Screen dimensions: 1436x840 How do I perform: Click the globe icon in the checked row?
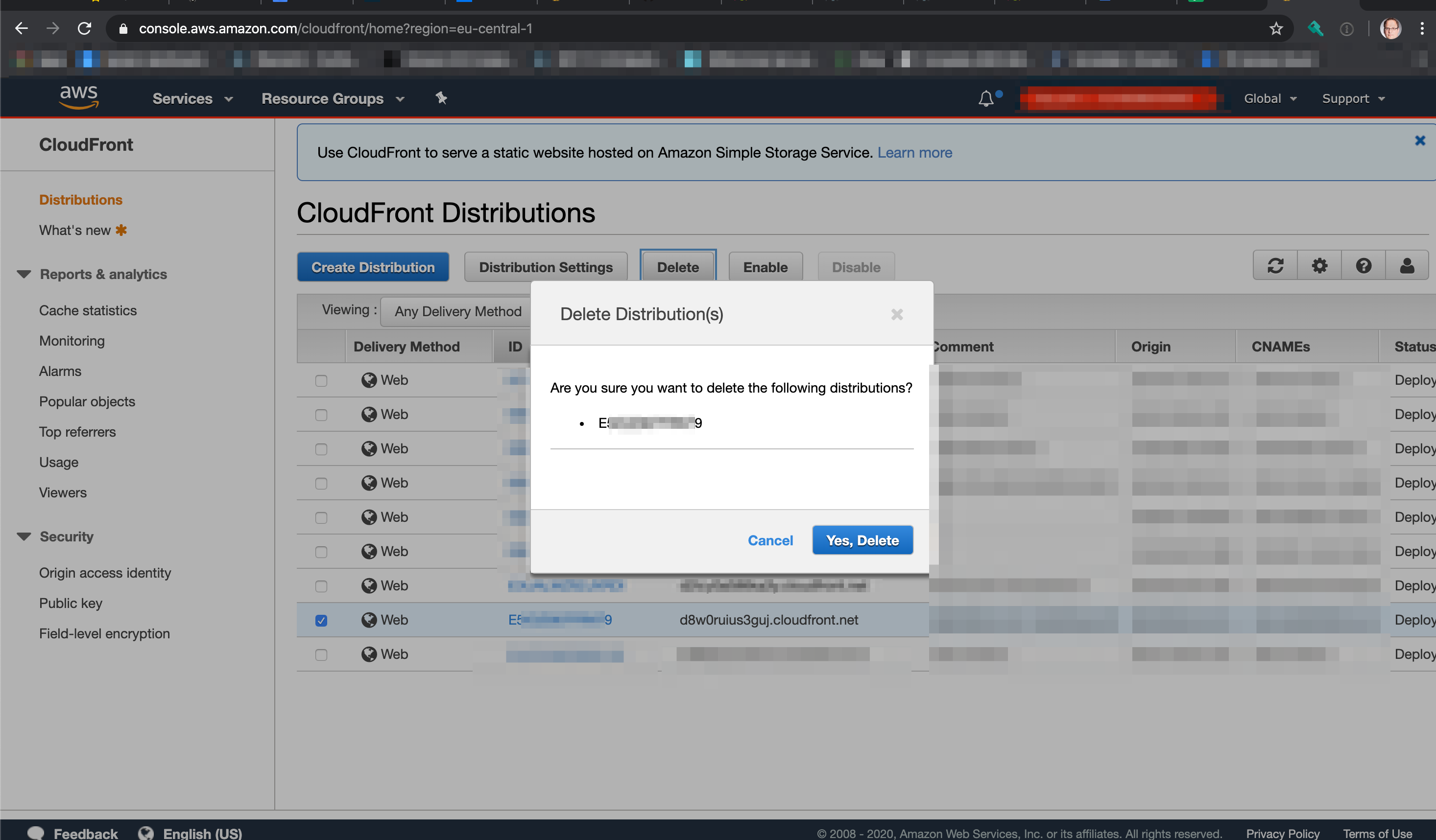tap(369, 620)
